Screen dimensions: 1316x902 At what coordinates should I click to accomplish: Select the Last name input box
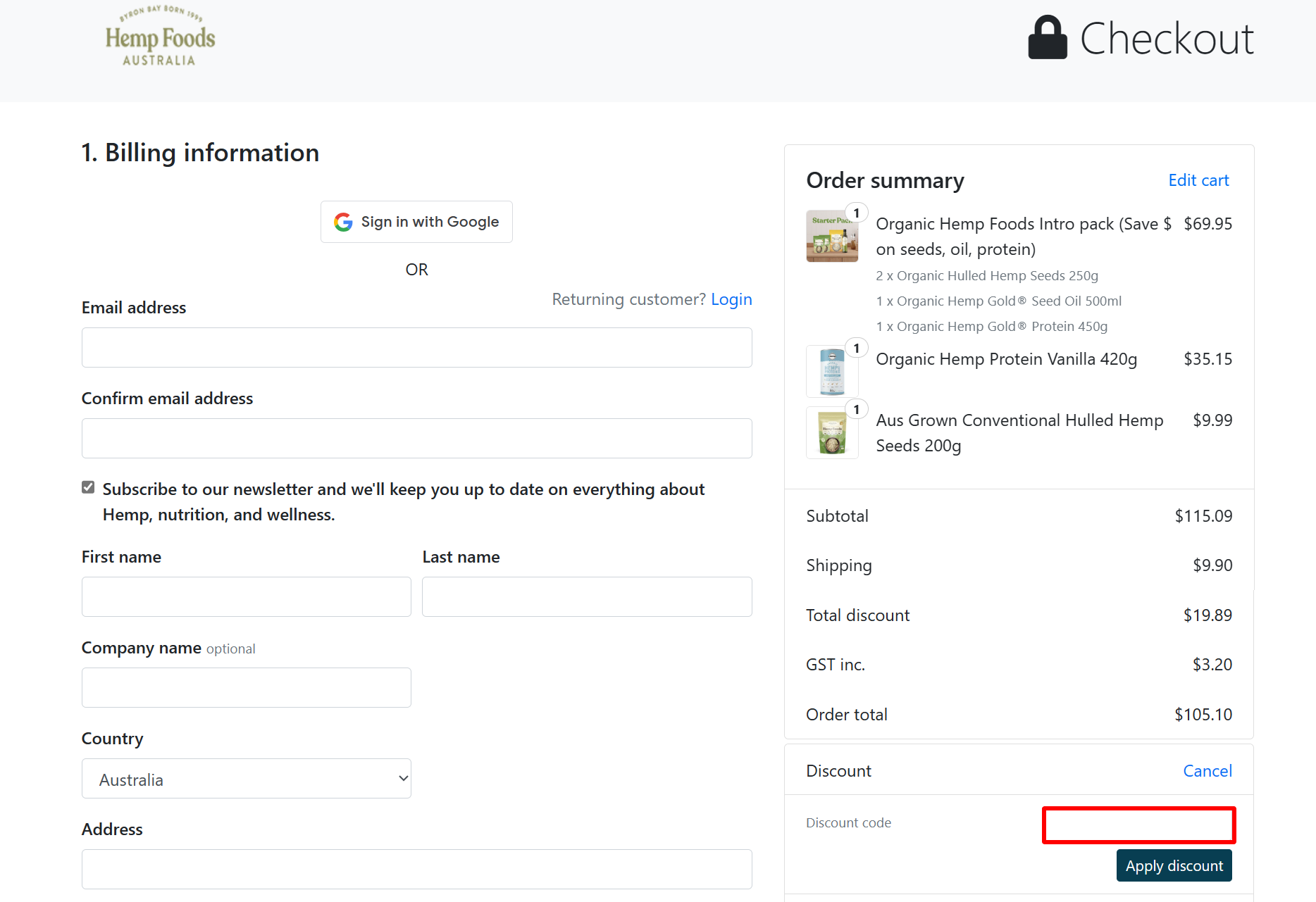tap(587, 597)
